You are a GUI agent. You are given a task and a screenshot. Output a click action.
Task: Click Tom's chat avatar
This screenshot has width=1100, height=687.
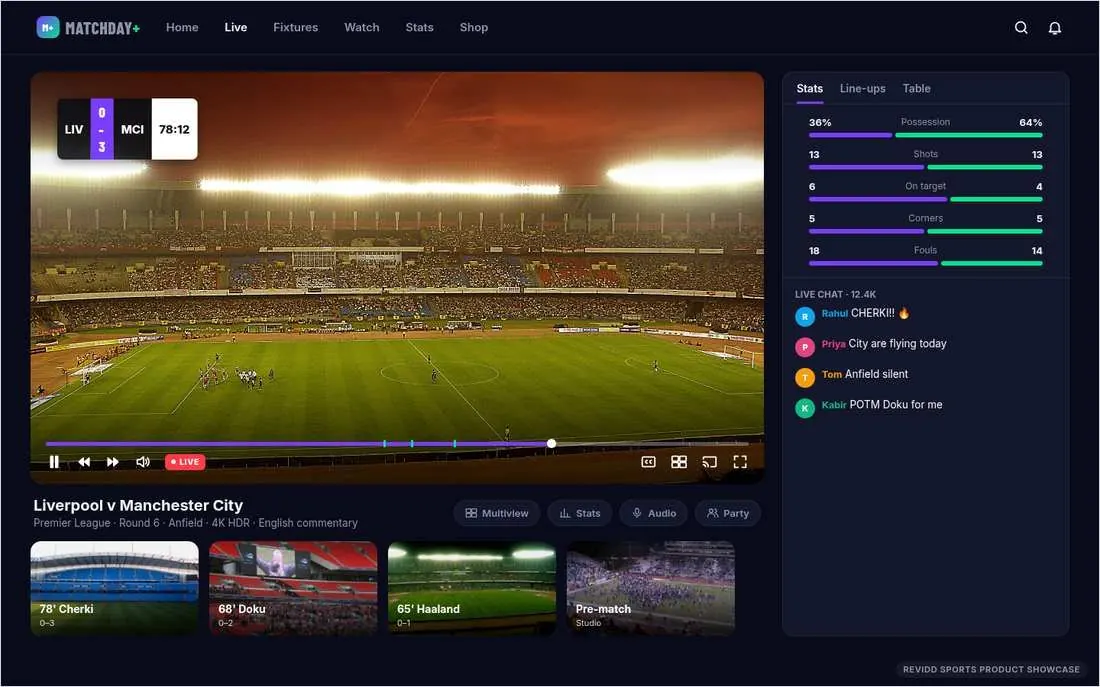pyautogui.click(x=805, y=378)
